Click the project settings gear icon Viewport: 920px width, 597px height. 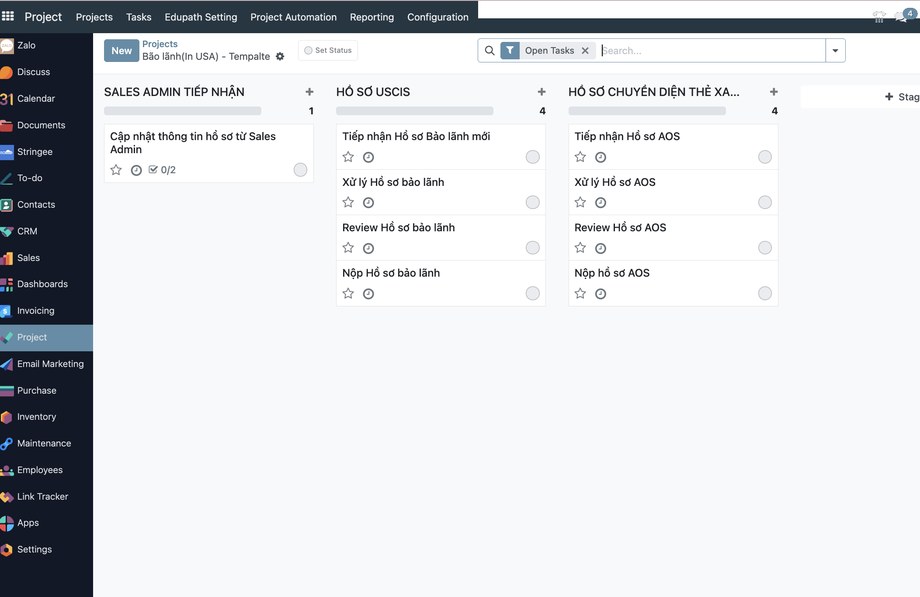[280, 56]
